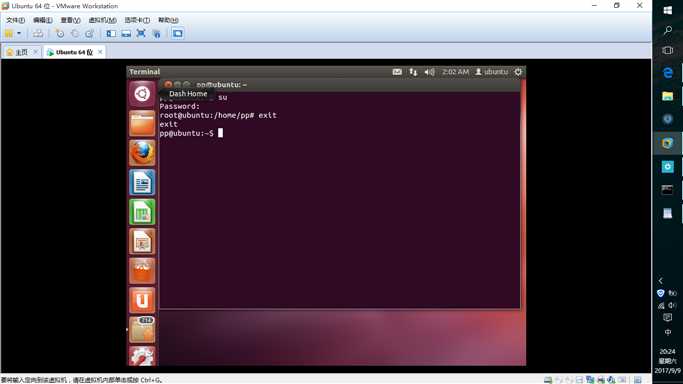Click the hard disk device icon in VMware status bar
The width and height of the screenshot is (683, 384).
548,380
